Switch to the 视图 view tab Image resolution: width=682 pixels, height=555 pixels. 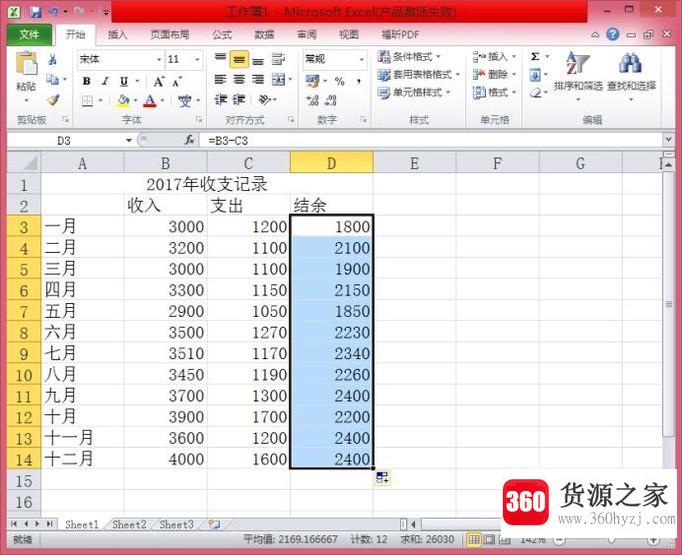click(x=349, y=35)
